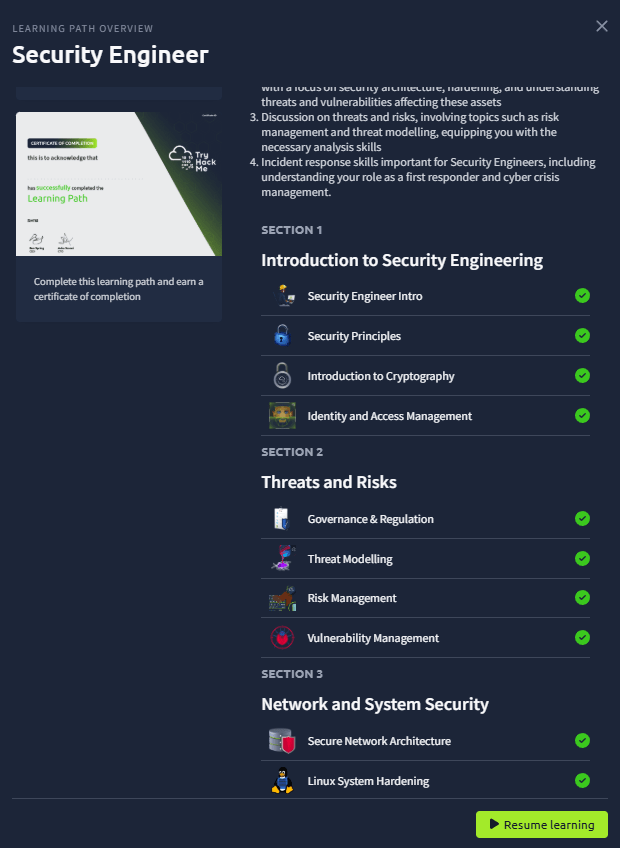Click the Risk Management room icon
This screenshot has width=620, height=848.
pyautogui.click(x=282, y=598)
